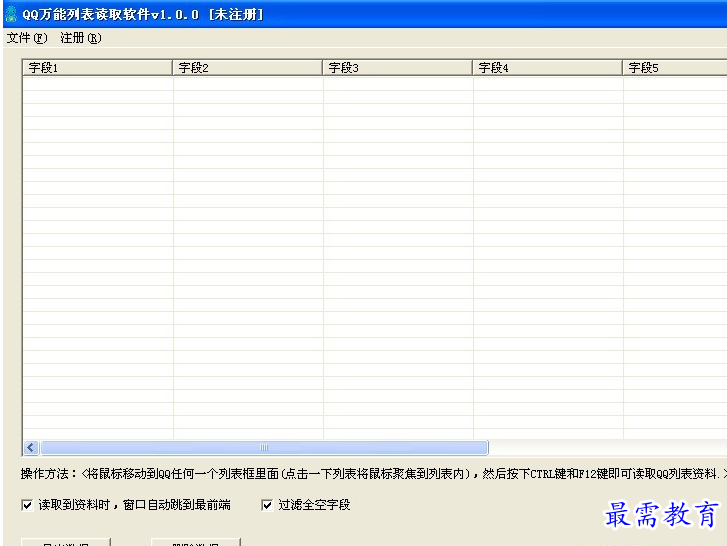Open the 文件(F) menu

pyautogui.click(x=27, y=38)
